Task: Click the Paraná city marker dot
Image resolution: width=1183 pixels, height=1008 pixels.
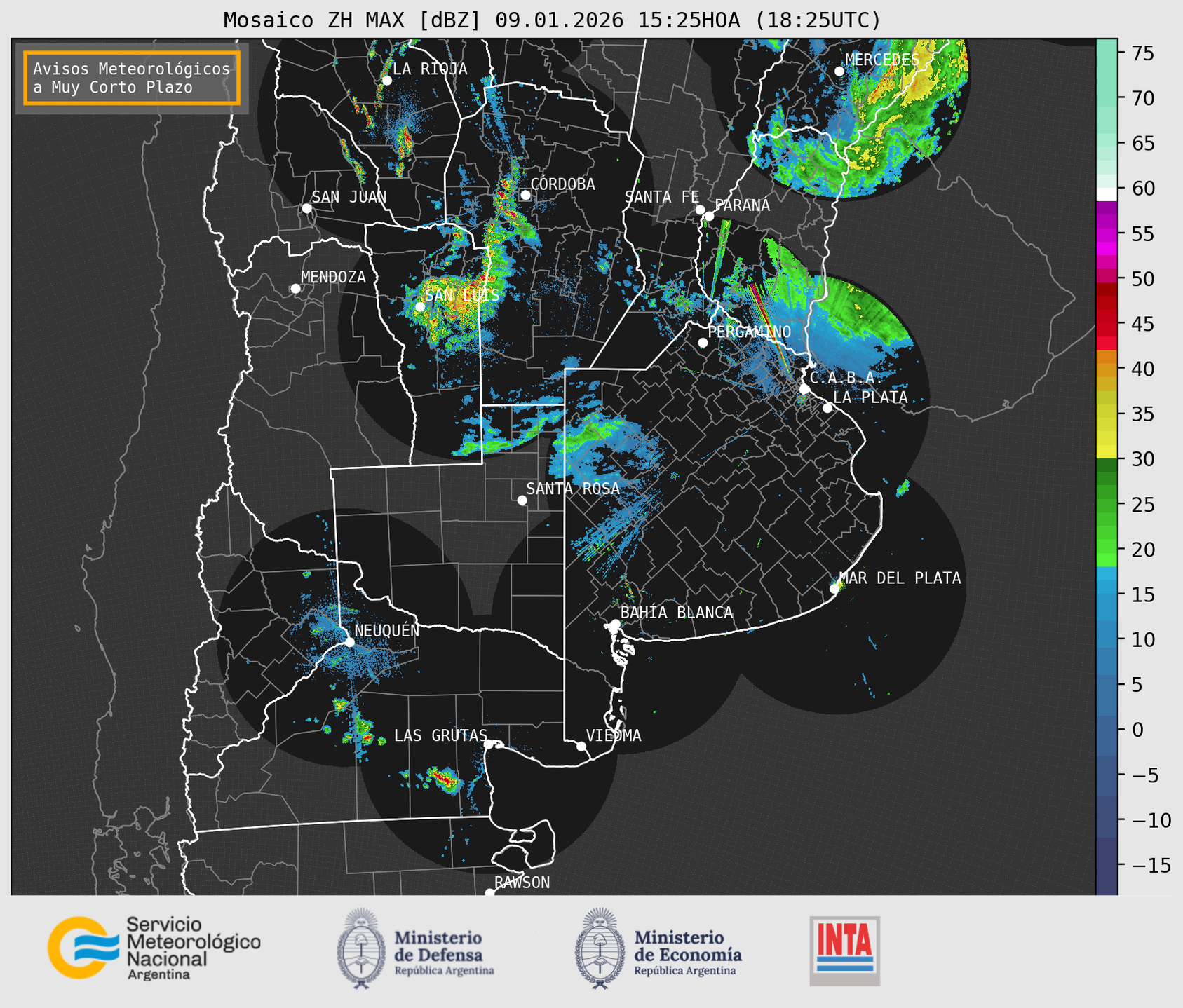Action: [x=709, y=216]
